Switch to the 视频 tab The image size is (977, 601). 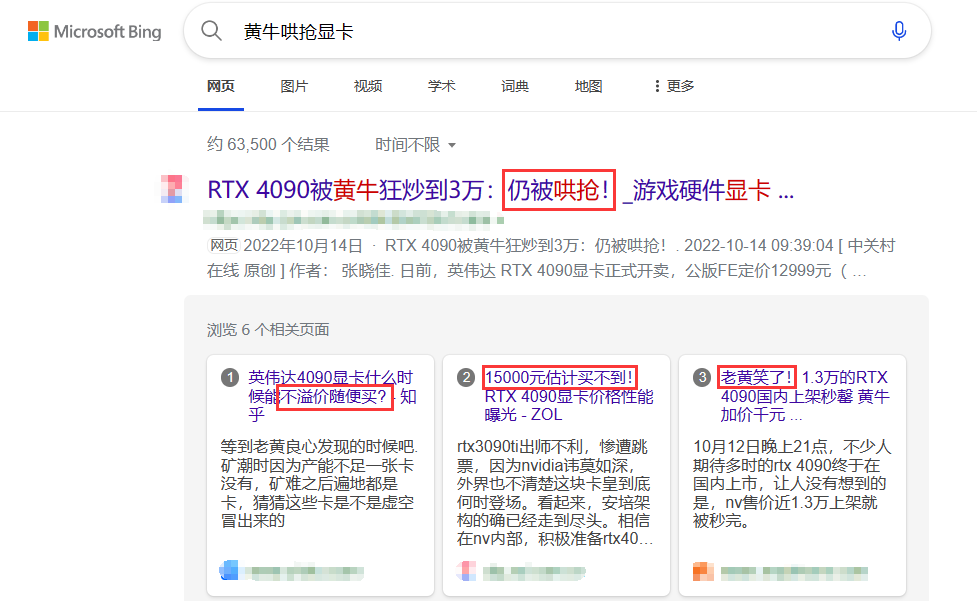[368, 86]
